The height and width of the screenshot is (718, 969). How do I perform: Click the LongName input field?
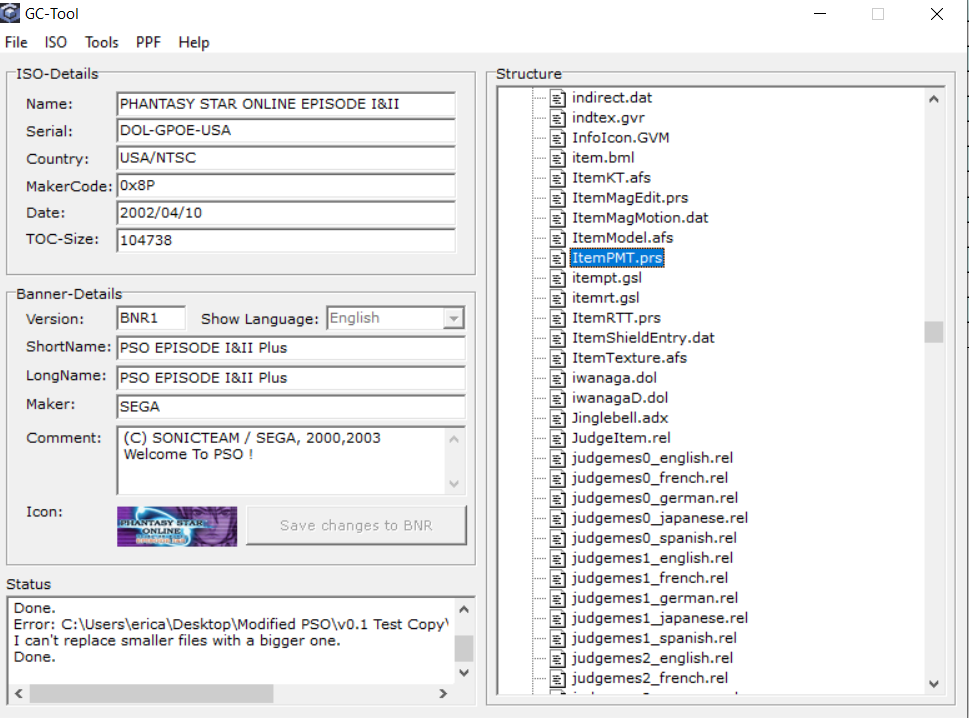pyautogui.click(x=290, y=378)
